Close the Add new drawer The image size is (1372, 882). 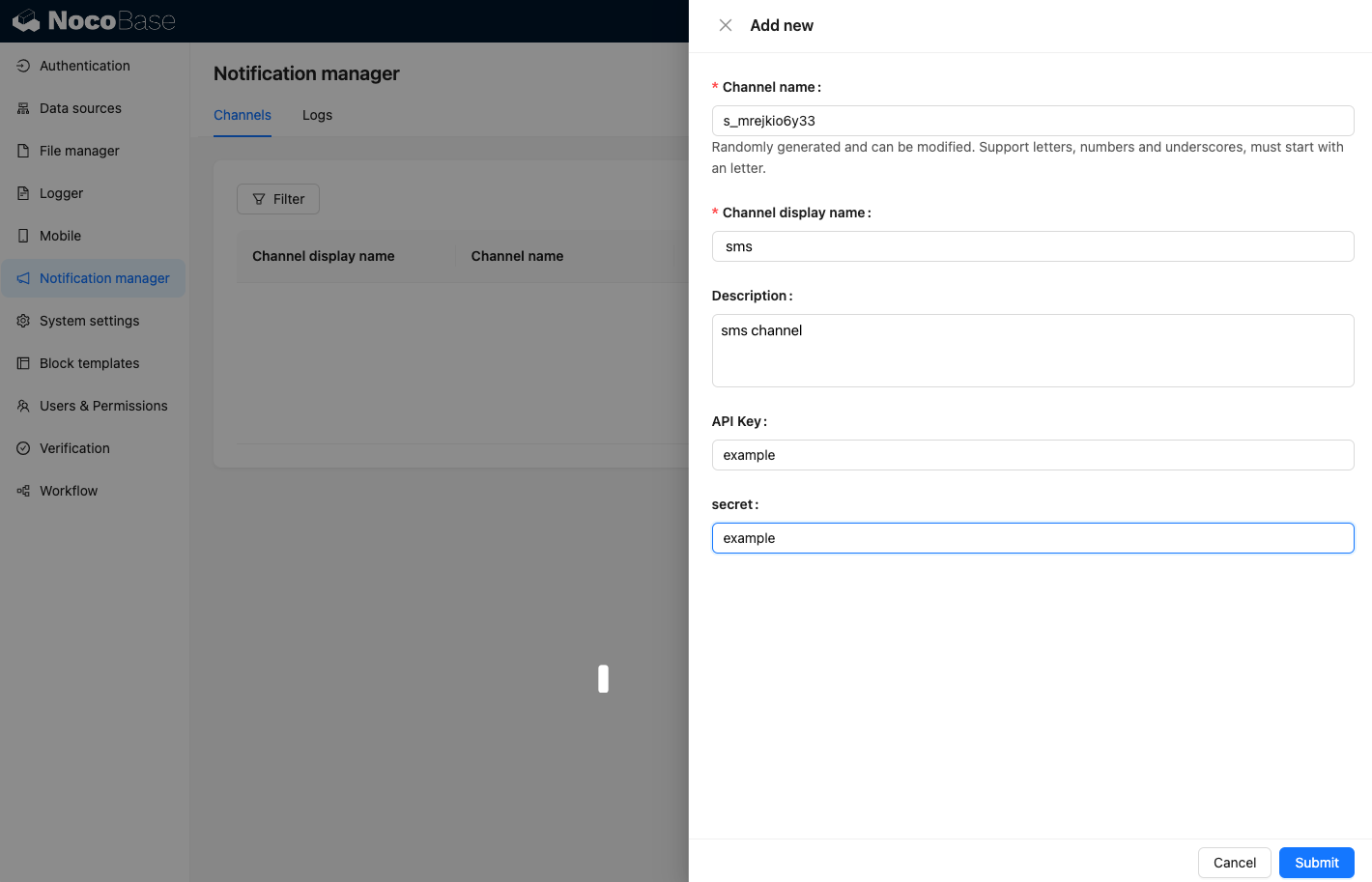click(726, 25)
